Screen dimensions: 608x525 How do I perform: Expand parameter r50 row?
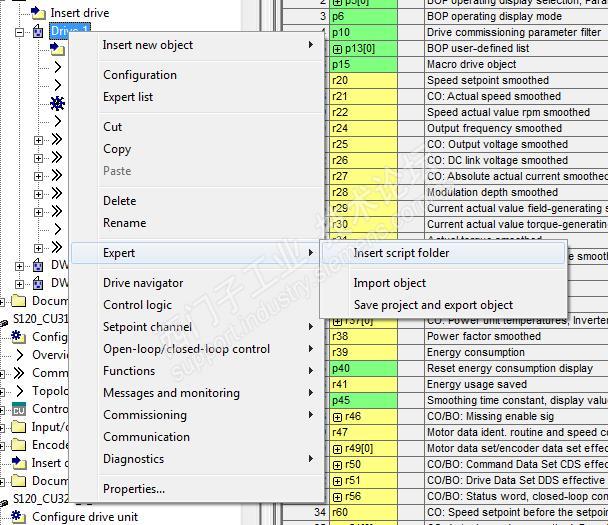(337, 465)
